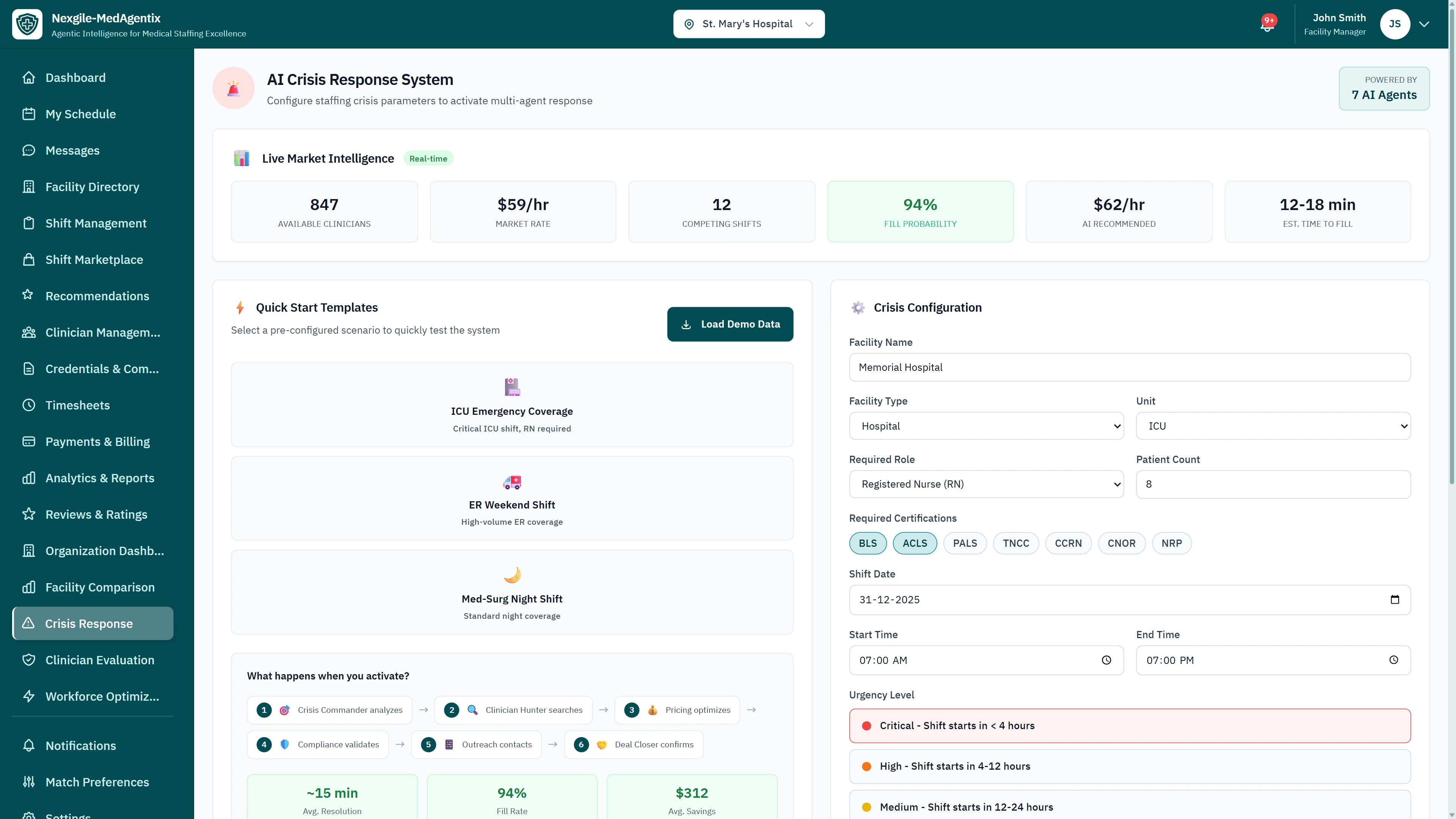Go to the My Schedule section
Screen dimensions: 1456x819
pyautogui.click(x=29, y=114)
